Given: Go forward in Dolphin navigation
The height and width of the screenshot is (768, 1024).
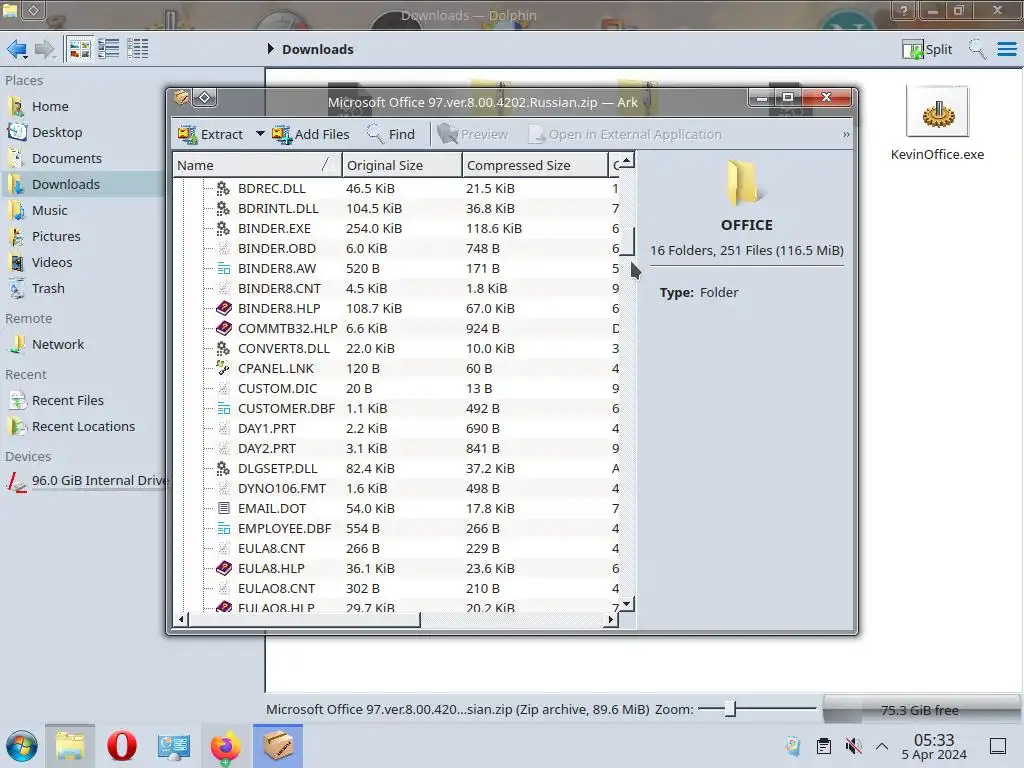Looking at the screenshot, I should 45,49.
